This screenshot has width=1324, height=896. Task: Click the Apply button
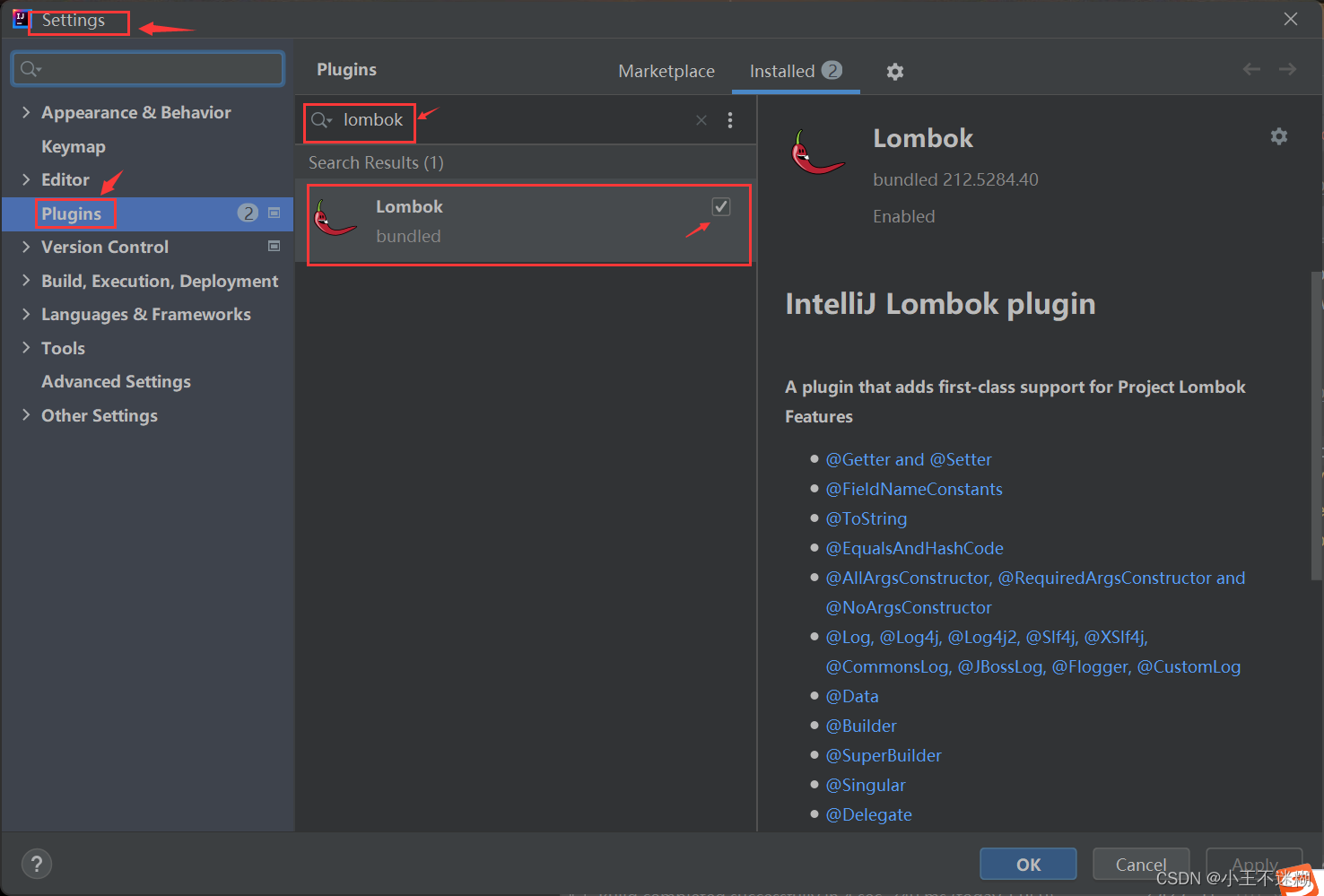click(x=1254, y=865)
